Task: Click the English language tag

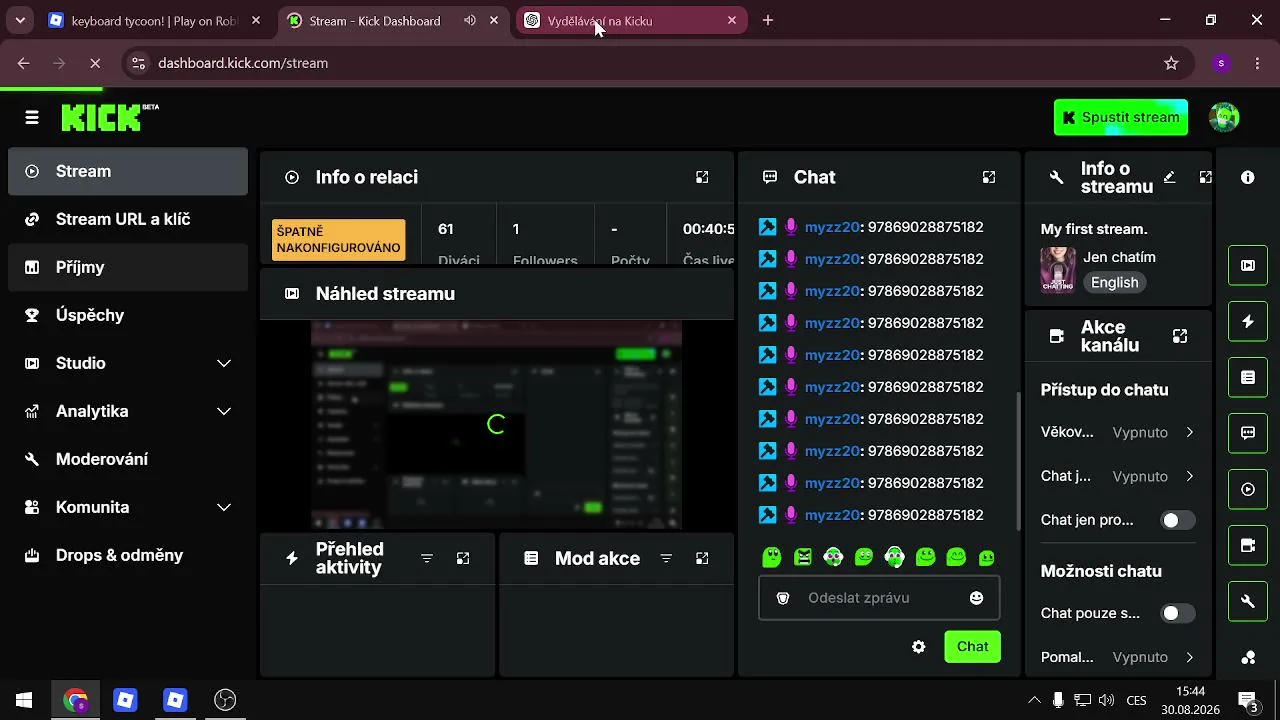Action: pos(1115,283)
